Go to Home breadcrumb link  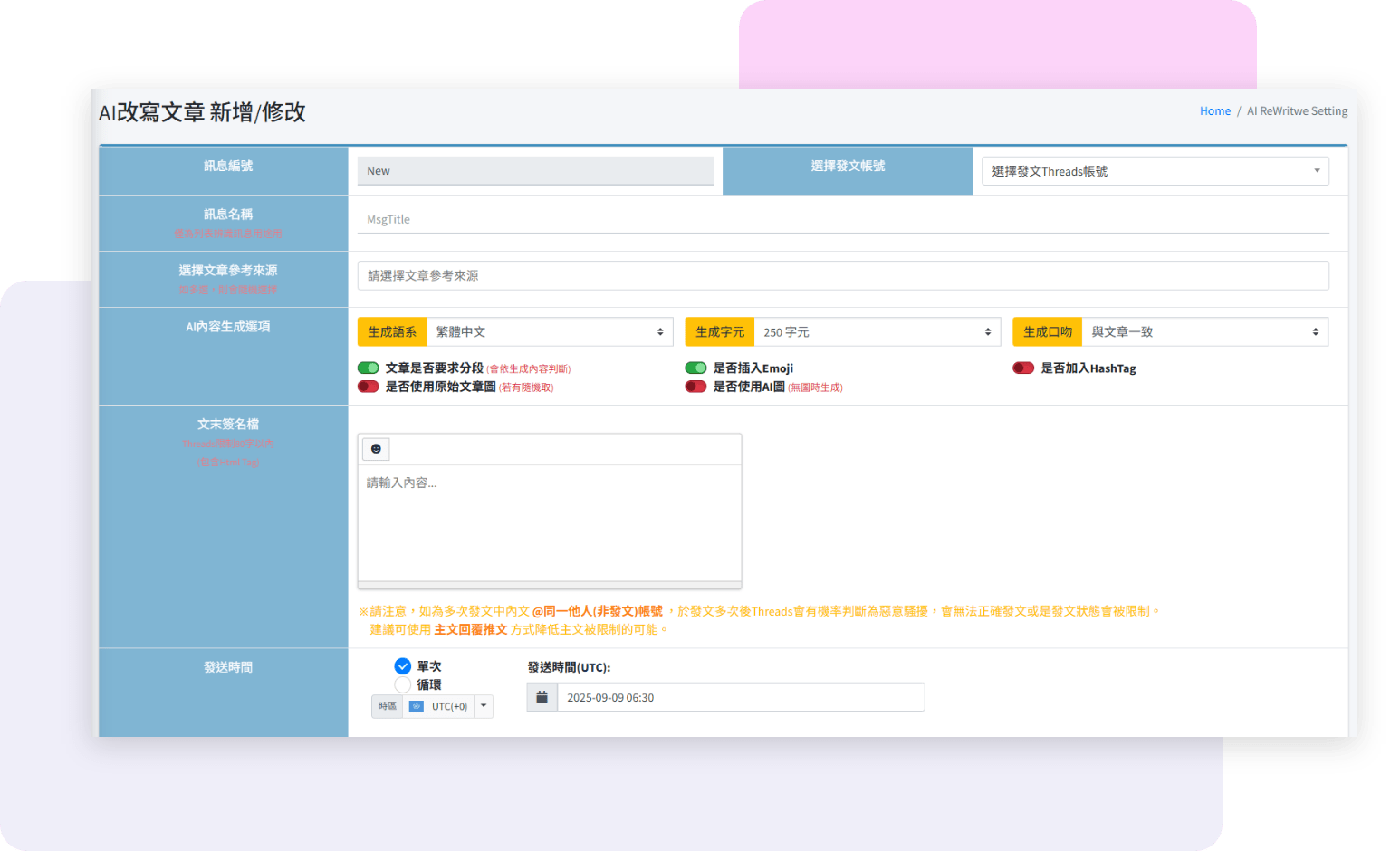(x=1214, y=111)
